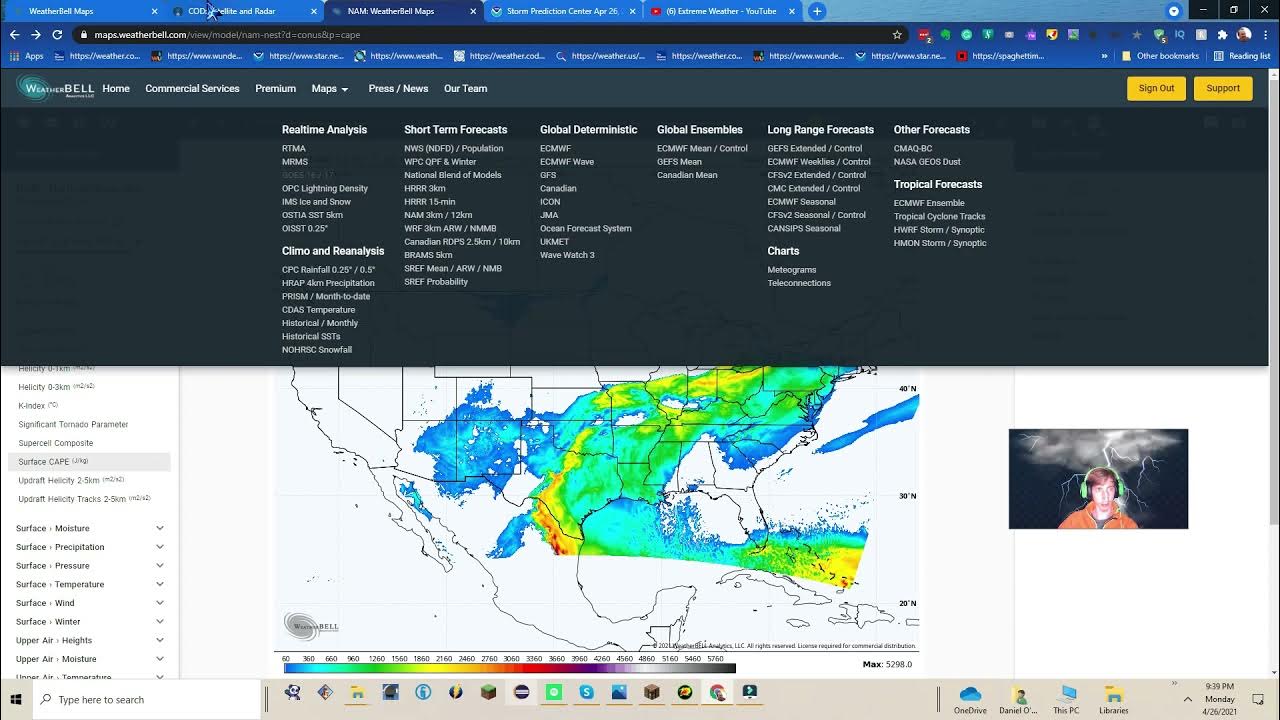
Task: Expand the bookmarks bar overflow chevron
Action: [x=1105, y=56]
